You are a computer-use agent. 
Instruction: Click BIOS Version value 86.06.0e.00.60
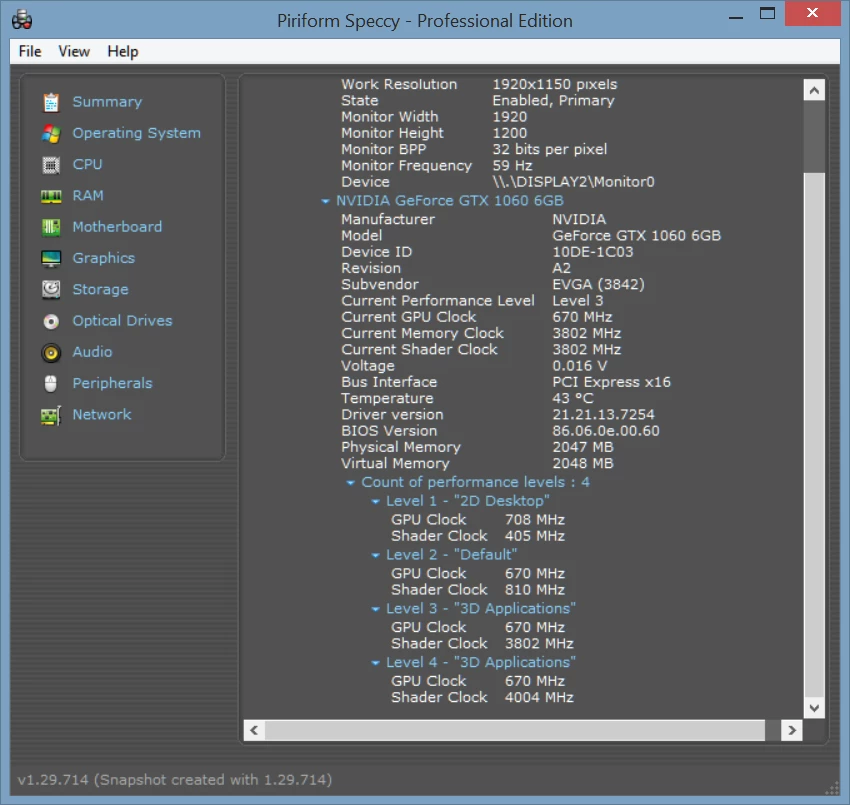click(606, 431)
